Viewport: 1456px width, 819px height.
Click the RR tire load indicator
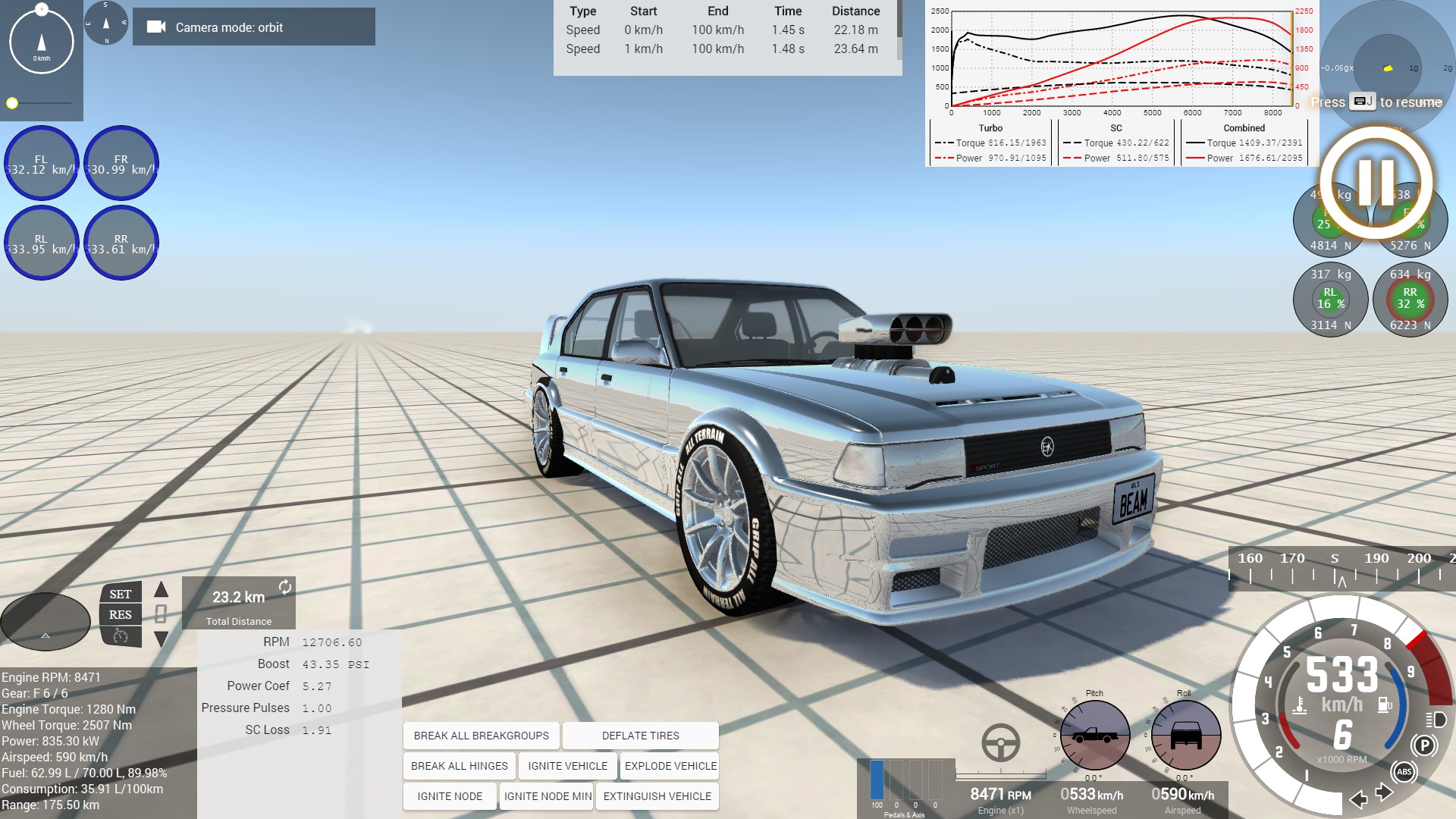click(1410, 300)
